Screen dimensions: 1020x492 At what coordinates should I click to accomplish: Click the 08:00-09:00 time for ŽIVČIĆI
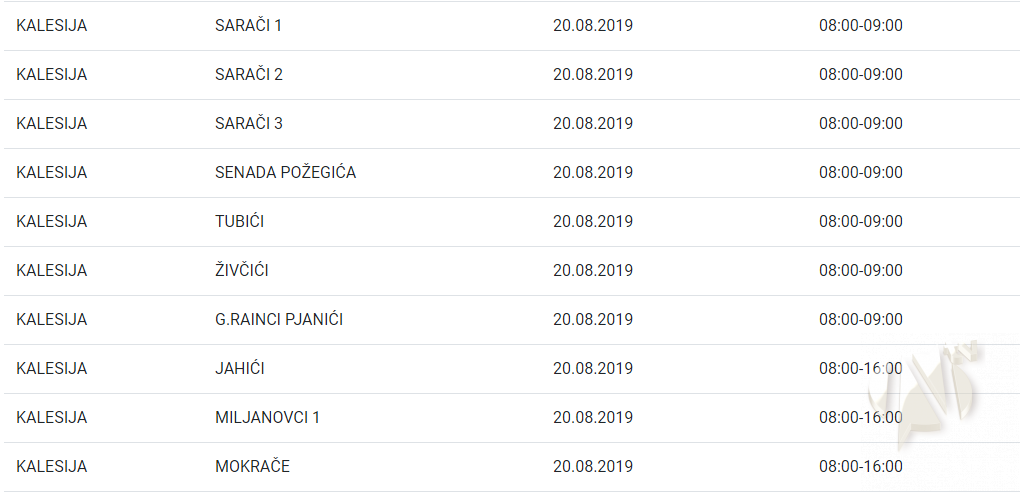[860, 270]
